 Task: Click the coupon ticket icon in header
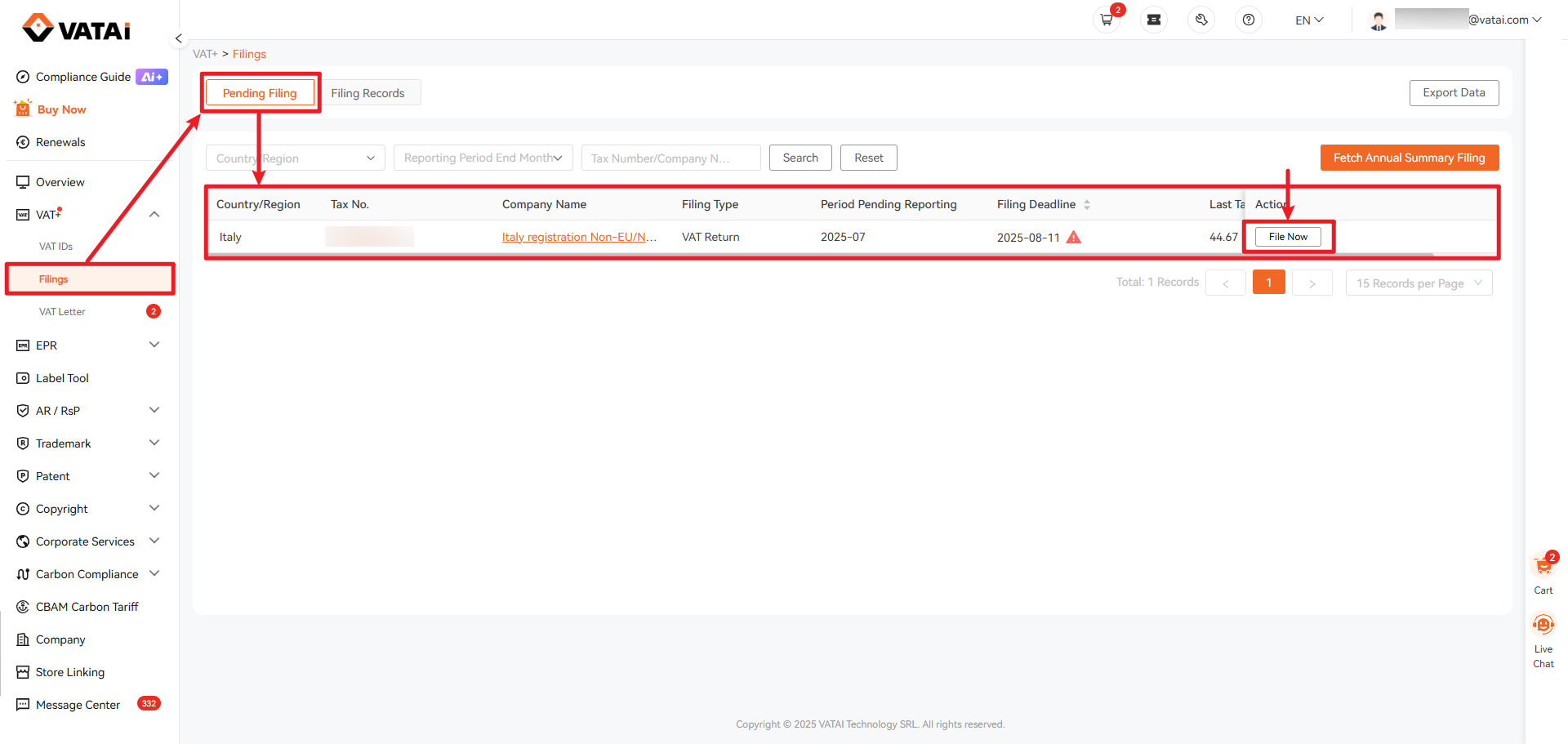pyautogui.click(x=1154, y=20)
